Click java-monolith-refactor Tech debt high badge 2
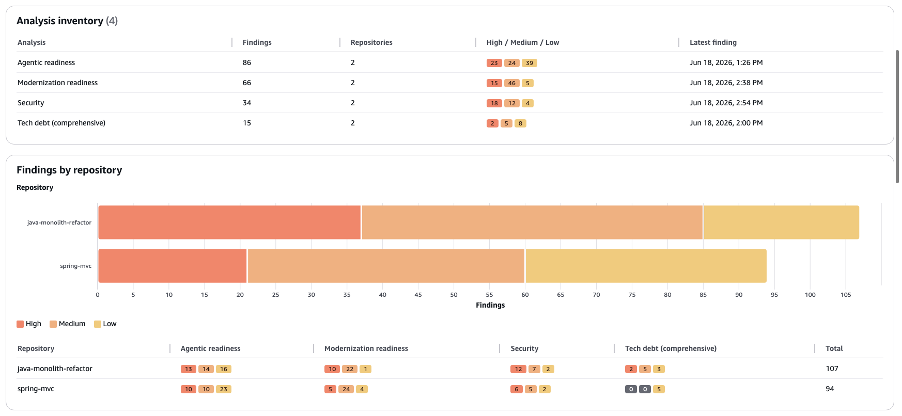This screenshot has height=416, width=902. 631,369
